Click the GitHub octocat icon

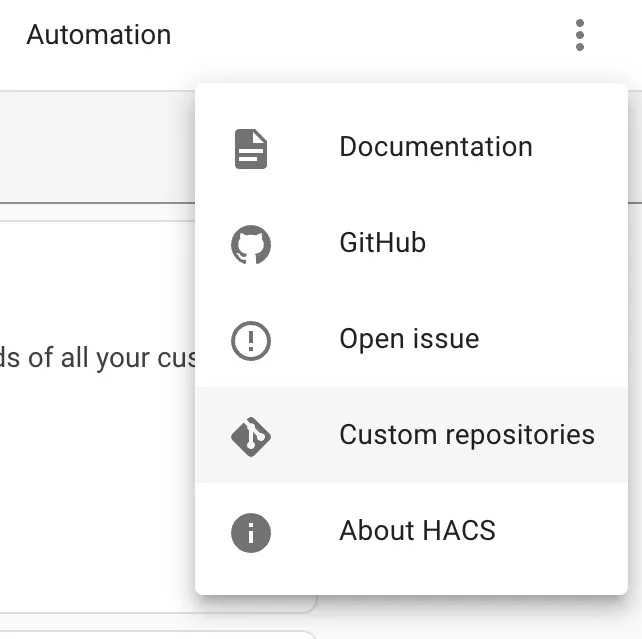251,244
